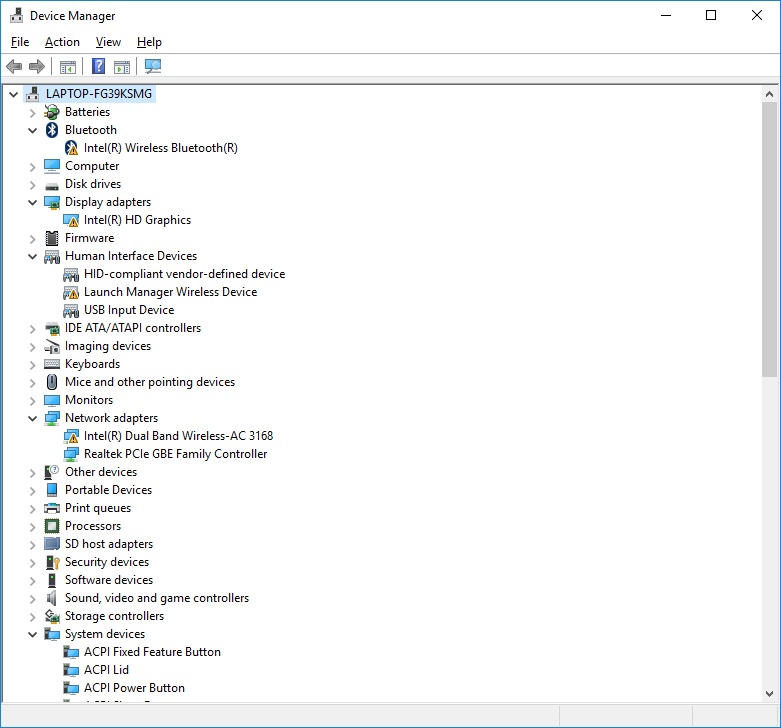The image size is (781, 728).
Task: Click the Show/Hide Action Pane toolbar icon
Action: pos(122,66)
